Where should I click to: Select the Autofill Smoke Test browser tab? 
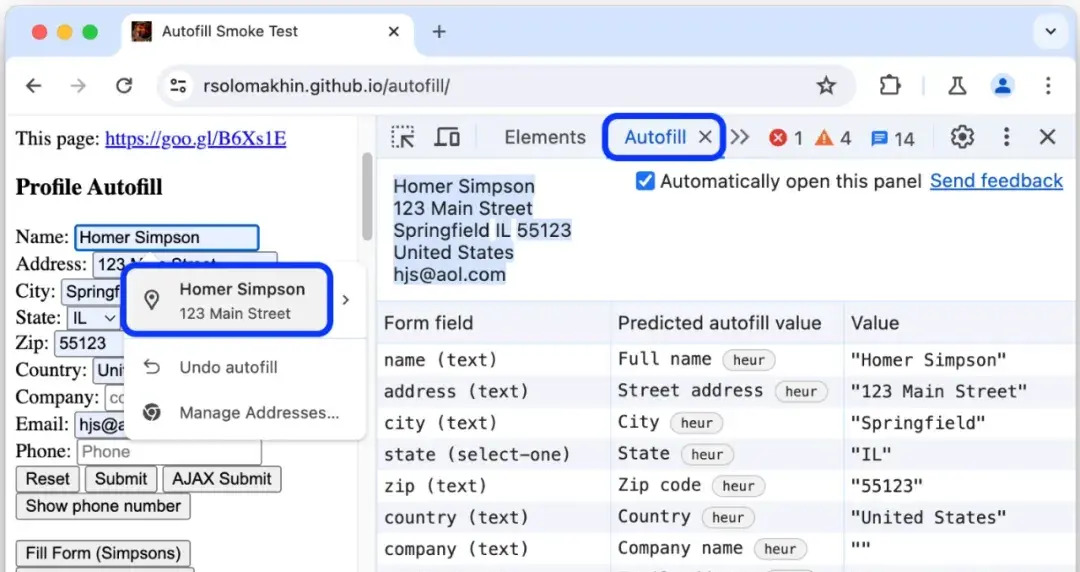point(269,31)
